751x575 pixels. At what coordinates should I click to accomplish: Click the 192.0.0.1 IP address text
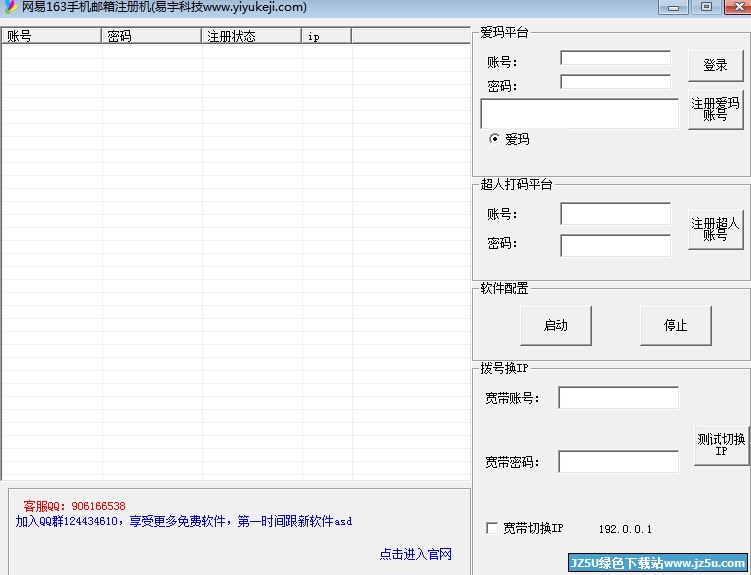tap(625, 529)
